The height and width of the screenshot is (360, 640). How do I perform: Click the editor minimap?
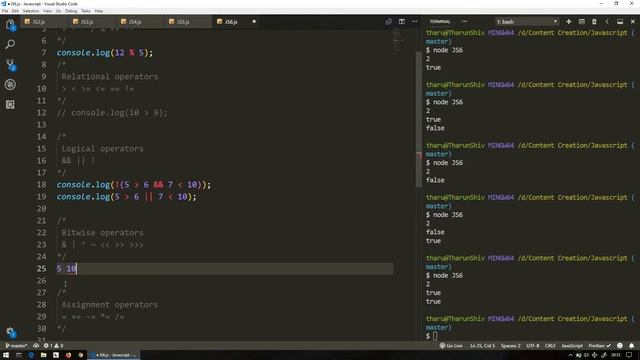(x=399, y=40)
